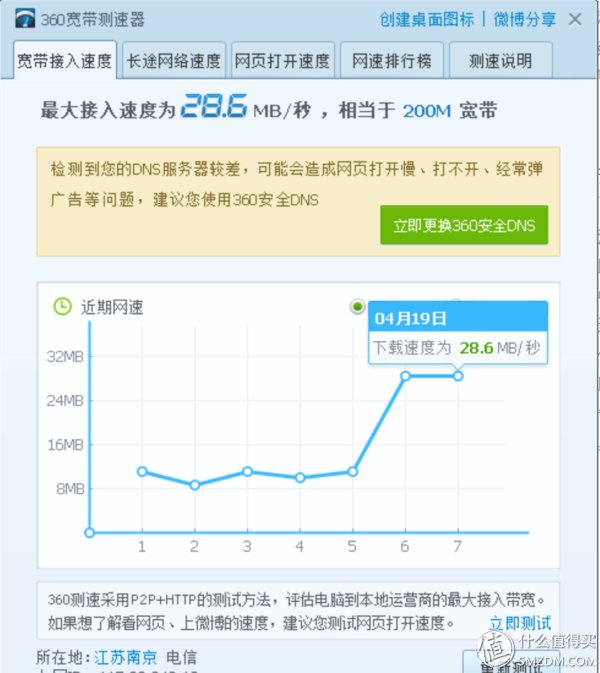Click the 24MB axis label

[65, 401]
